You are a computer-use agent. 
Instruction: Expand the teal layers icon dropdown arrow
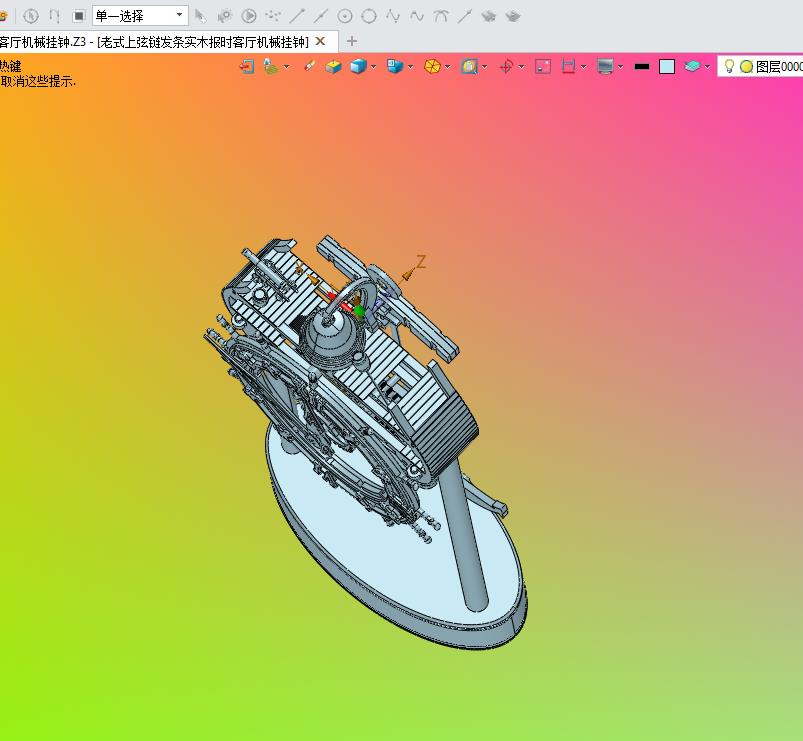point(707,67)
